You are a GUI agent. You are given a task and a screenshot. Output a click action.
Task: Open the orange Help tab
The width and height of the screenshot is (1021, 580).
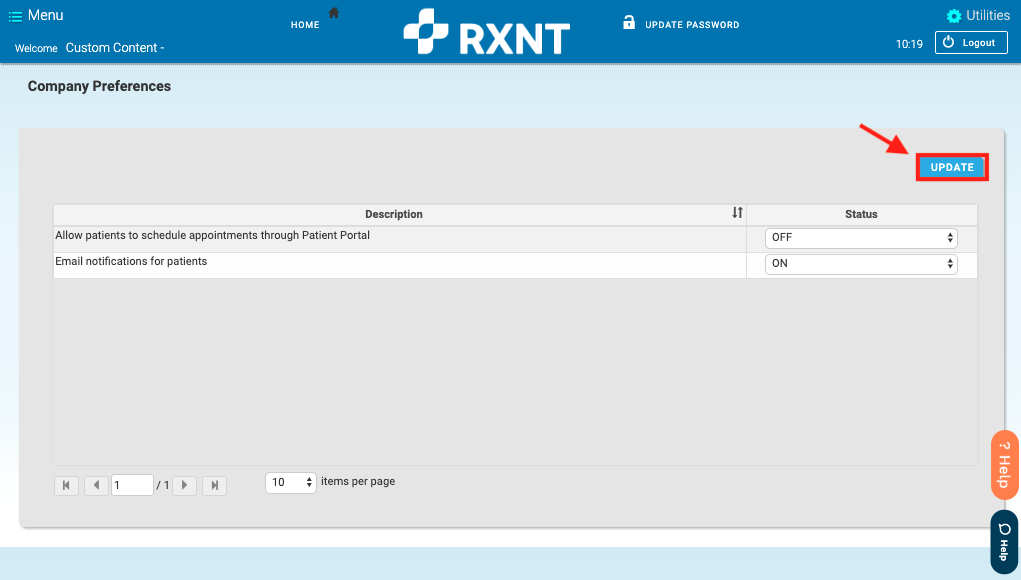point(1005,465)
